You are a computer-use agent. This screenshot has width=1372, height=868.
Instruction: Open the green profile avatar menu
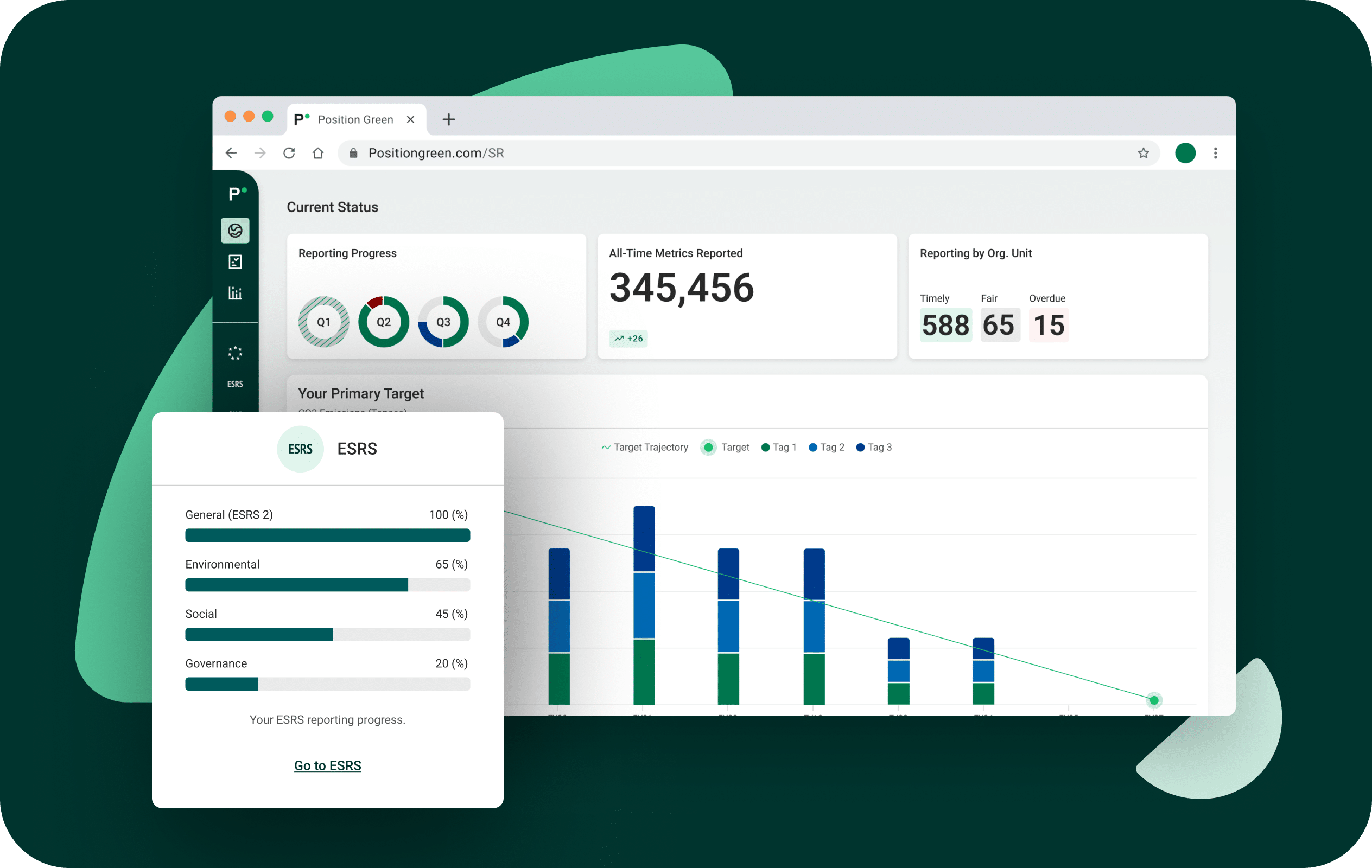[1185, 153]
